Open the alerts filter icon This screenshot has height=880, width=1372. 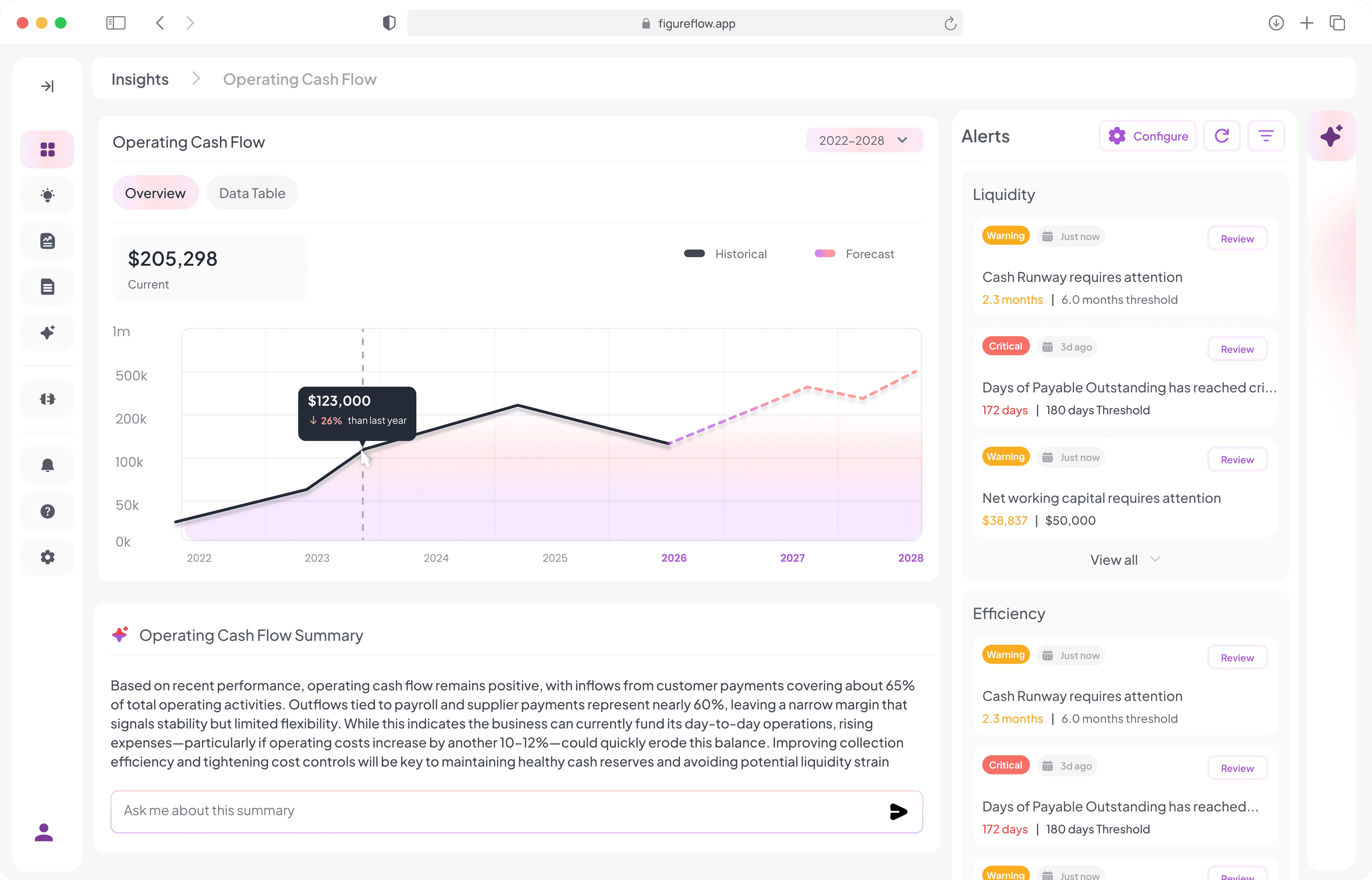tap(1266, 136)
